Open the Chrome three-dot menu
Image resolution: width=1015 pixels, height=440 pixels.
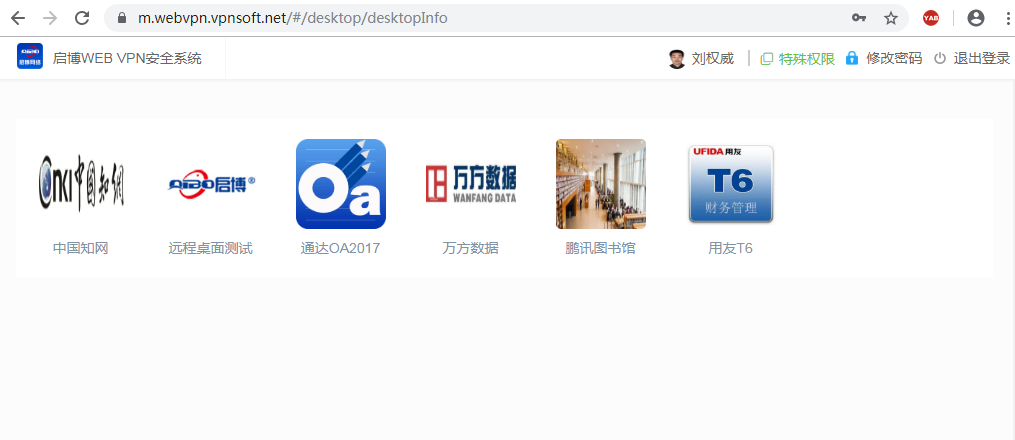[1009, 18]
